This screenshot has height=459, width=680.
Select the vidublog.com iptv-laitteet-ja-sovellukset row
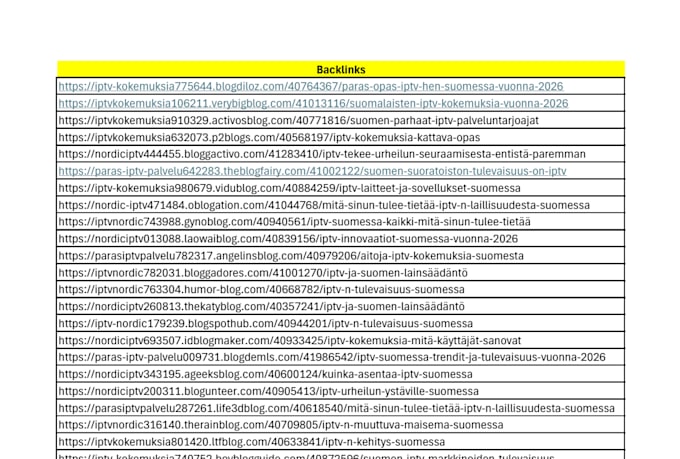(x=340, y=188)
